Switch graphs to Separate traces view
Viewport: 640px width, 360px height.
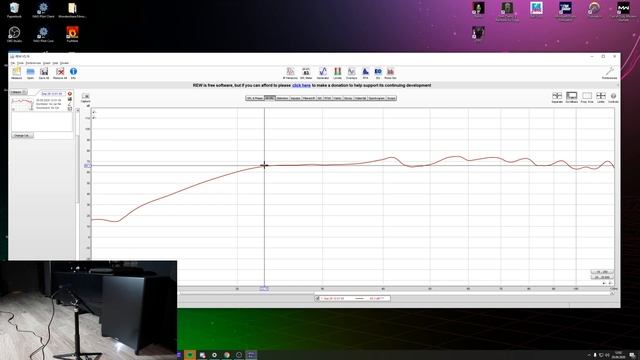557,98
